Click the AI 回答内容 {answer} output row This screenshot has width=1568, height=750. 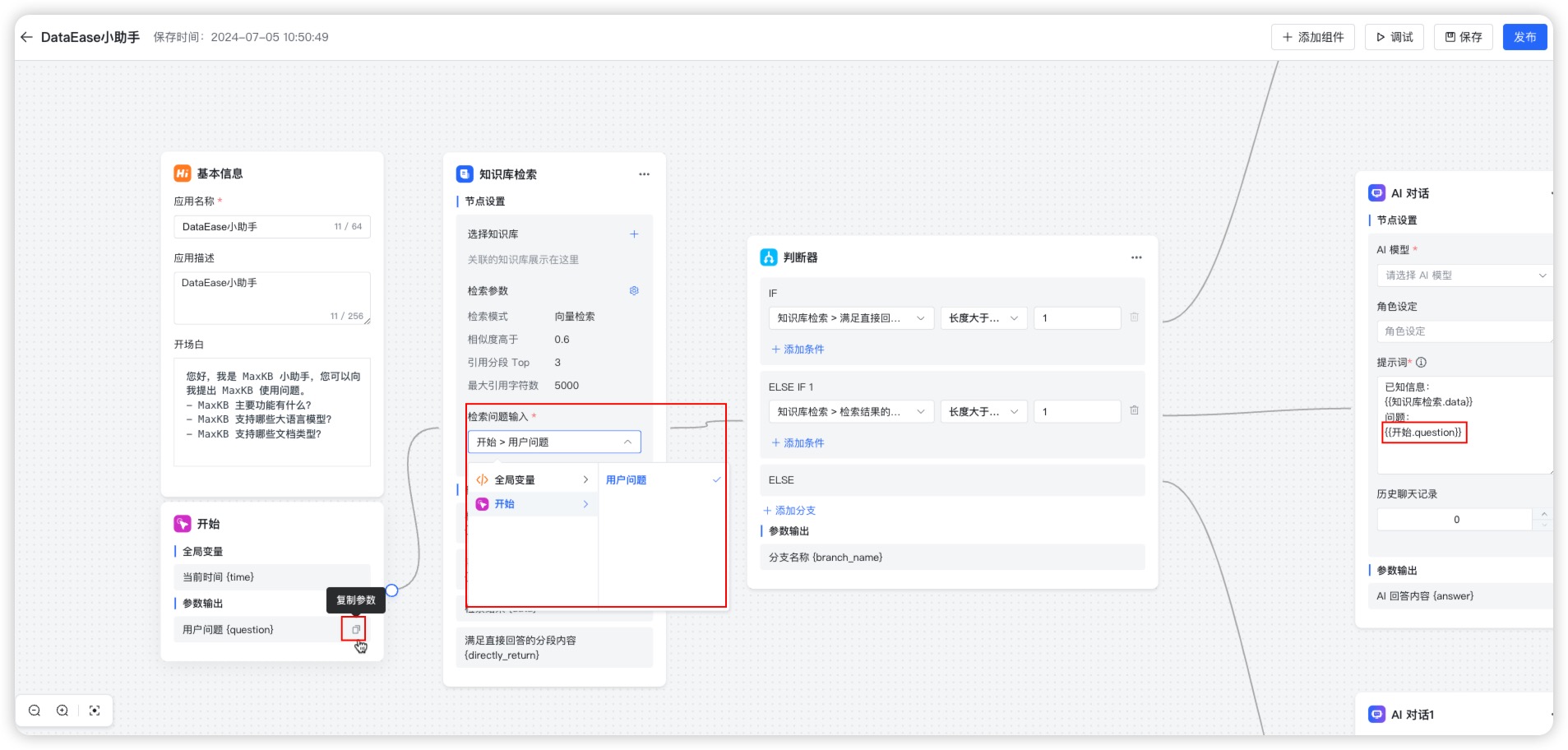(x=1460, y=596)
